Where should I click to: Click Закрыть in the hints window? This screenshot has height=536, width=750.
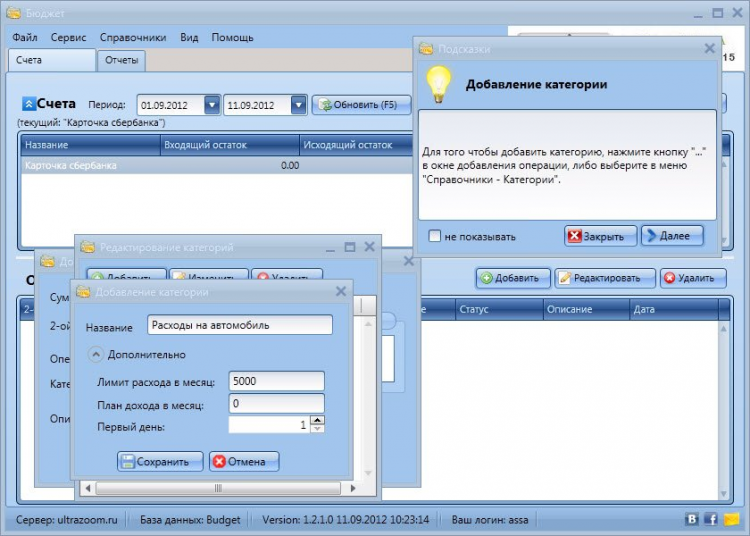(x=600, y=236)
